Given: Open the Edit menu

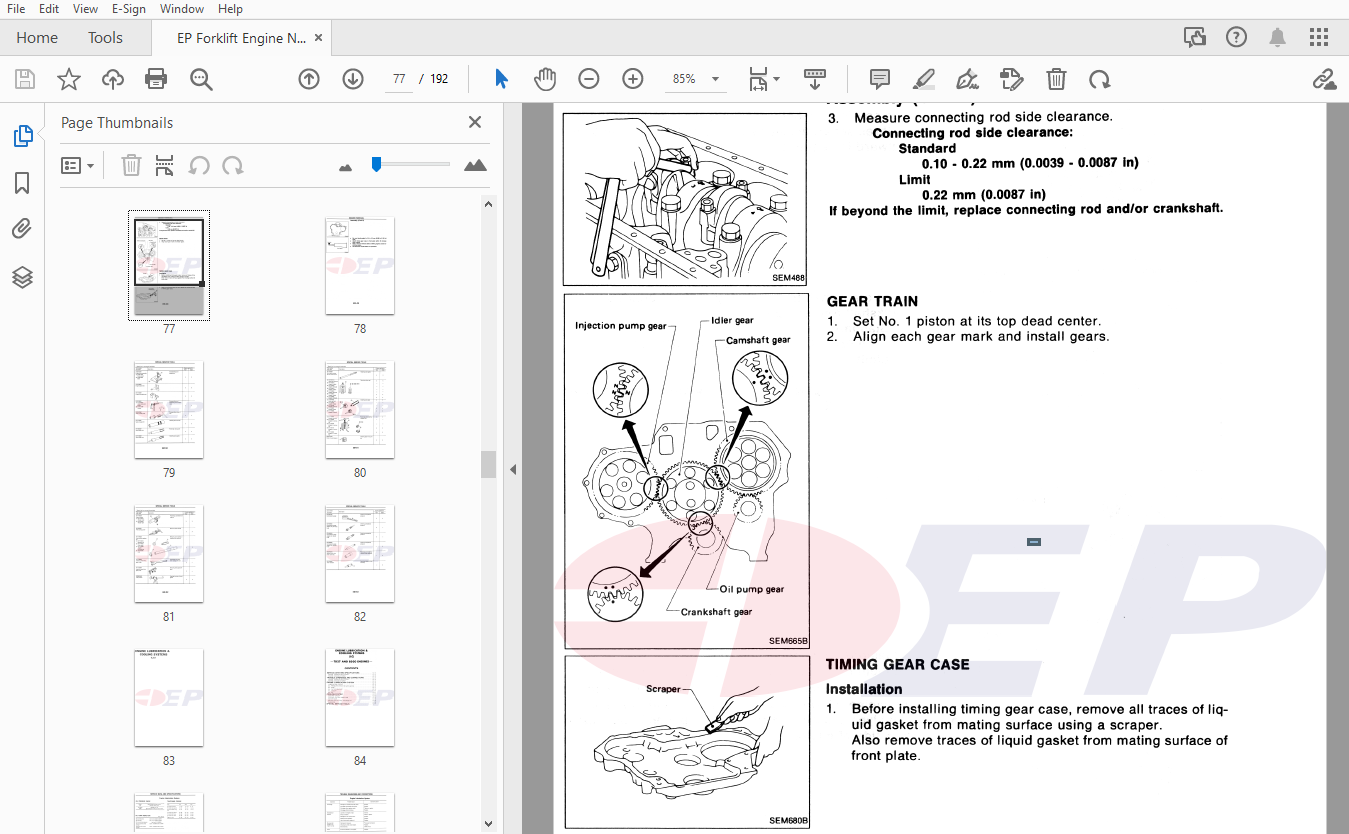Looking at the screenshot, I should 49,9.
